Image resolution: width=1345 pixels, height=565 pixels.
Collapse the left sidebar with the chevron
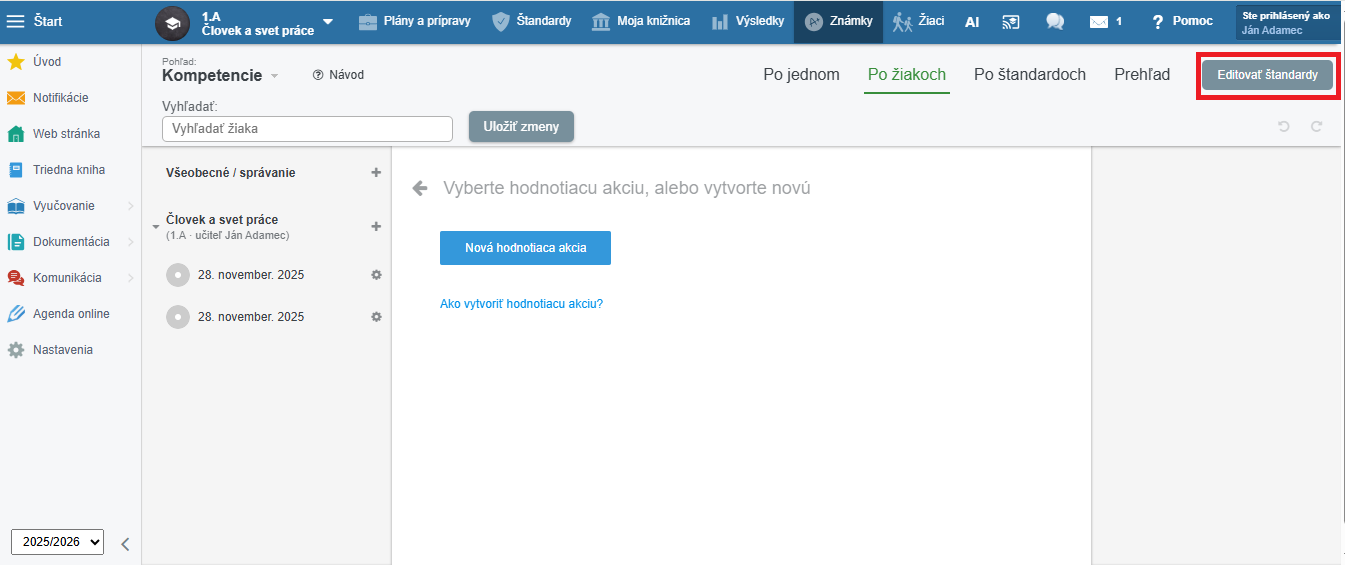(x=125, y=544)
